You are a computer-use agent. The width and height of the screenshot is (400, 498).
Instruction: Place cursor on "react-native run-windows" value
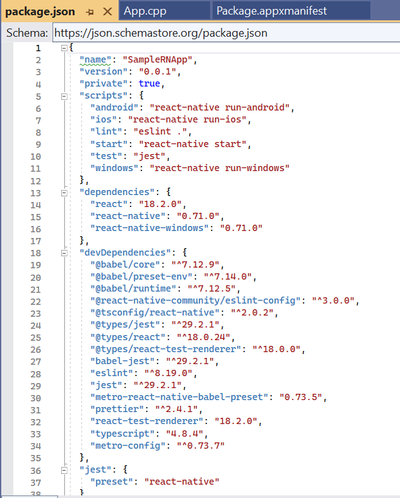(219, 168)
